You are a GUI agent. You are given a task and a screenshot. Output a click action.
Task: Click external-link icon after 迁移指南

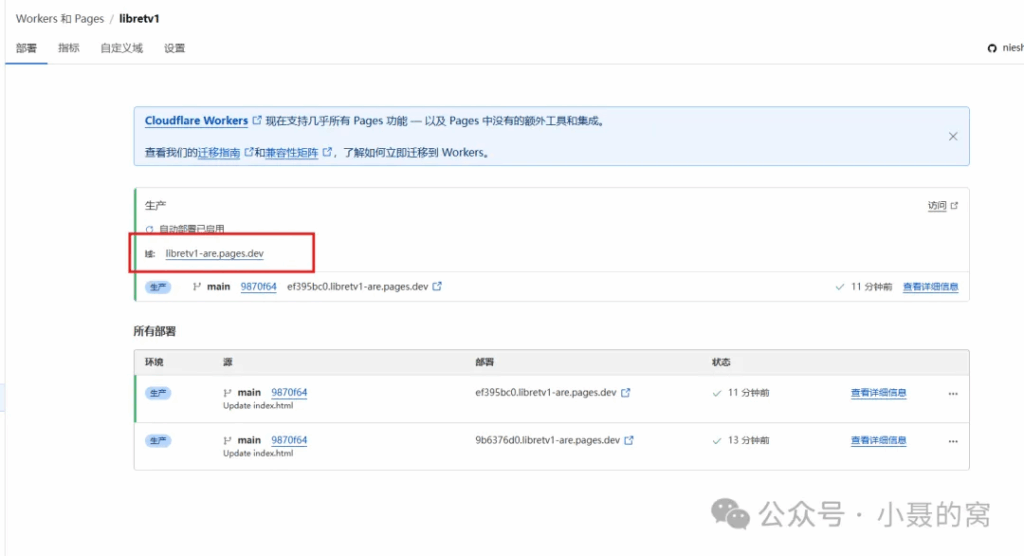tap(248, 152)
